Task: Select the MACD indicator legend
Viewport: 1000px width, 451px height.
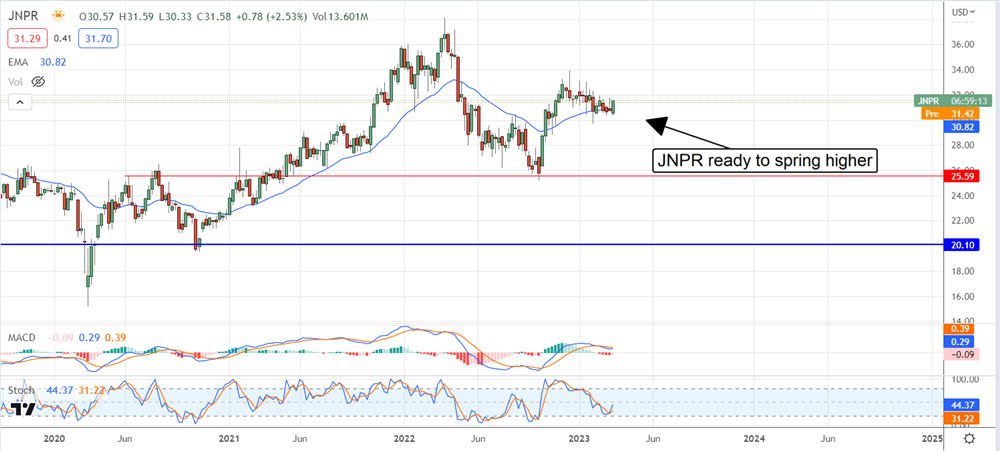Action: pyautogui.click(x=21, y=336)
